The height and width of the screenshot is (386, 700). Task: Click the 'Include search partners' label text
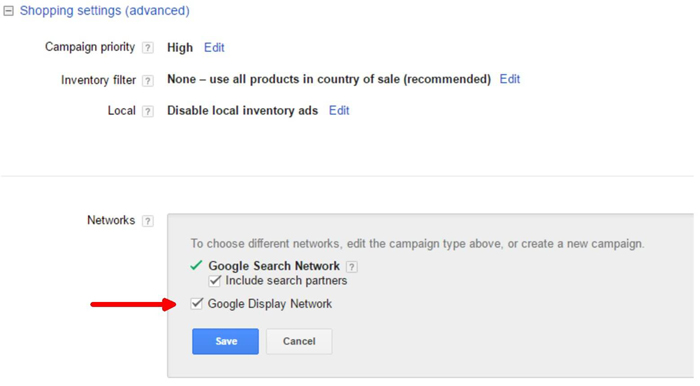286,281
